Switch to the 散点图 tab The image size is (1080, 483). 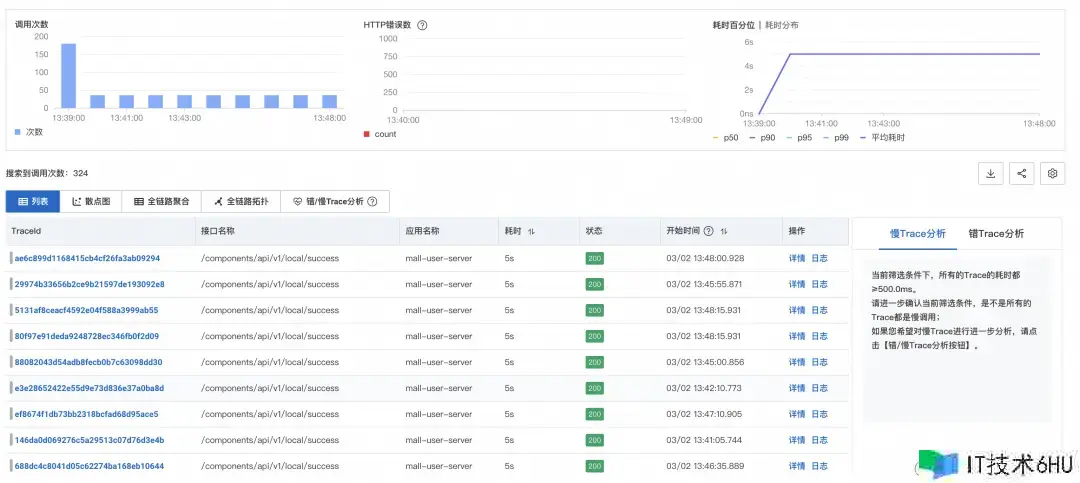coord(91,201)
